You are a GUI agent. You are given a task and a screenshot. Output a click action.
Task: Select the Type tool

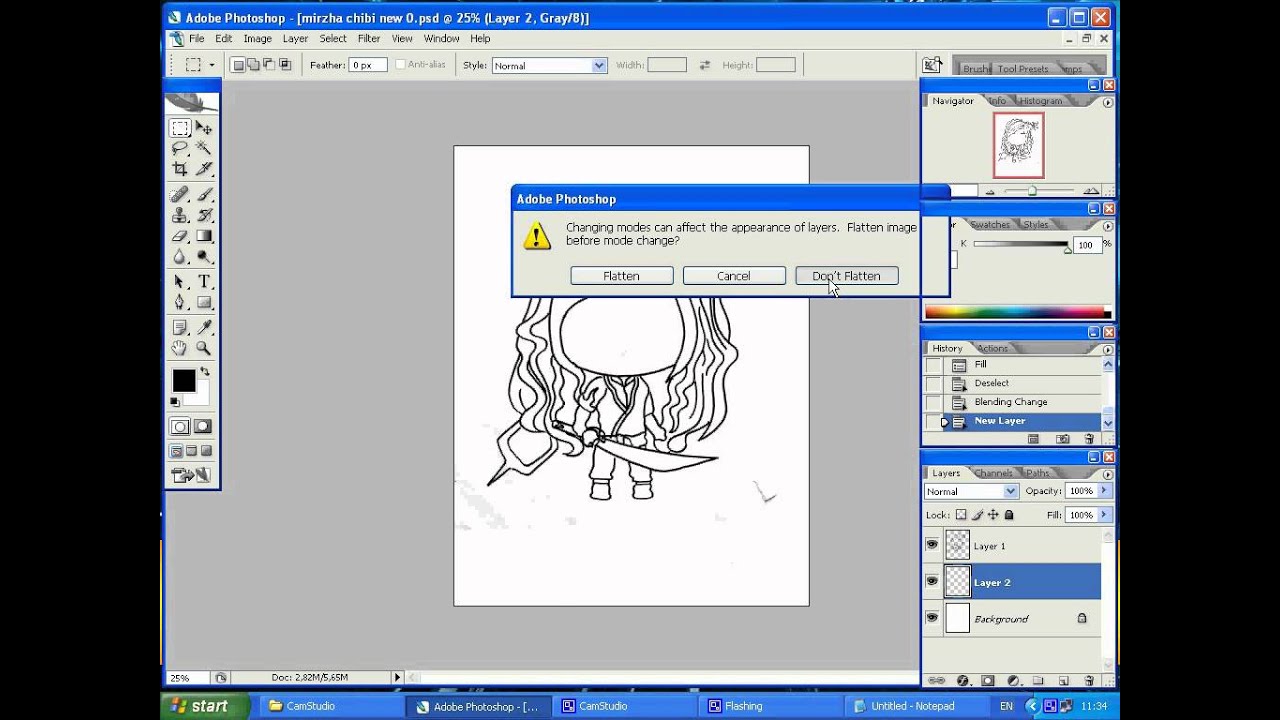tap(204, 282)
